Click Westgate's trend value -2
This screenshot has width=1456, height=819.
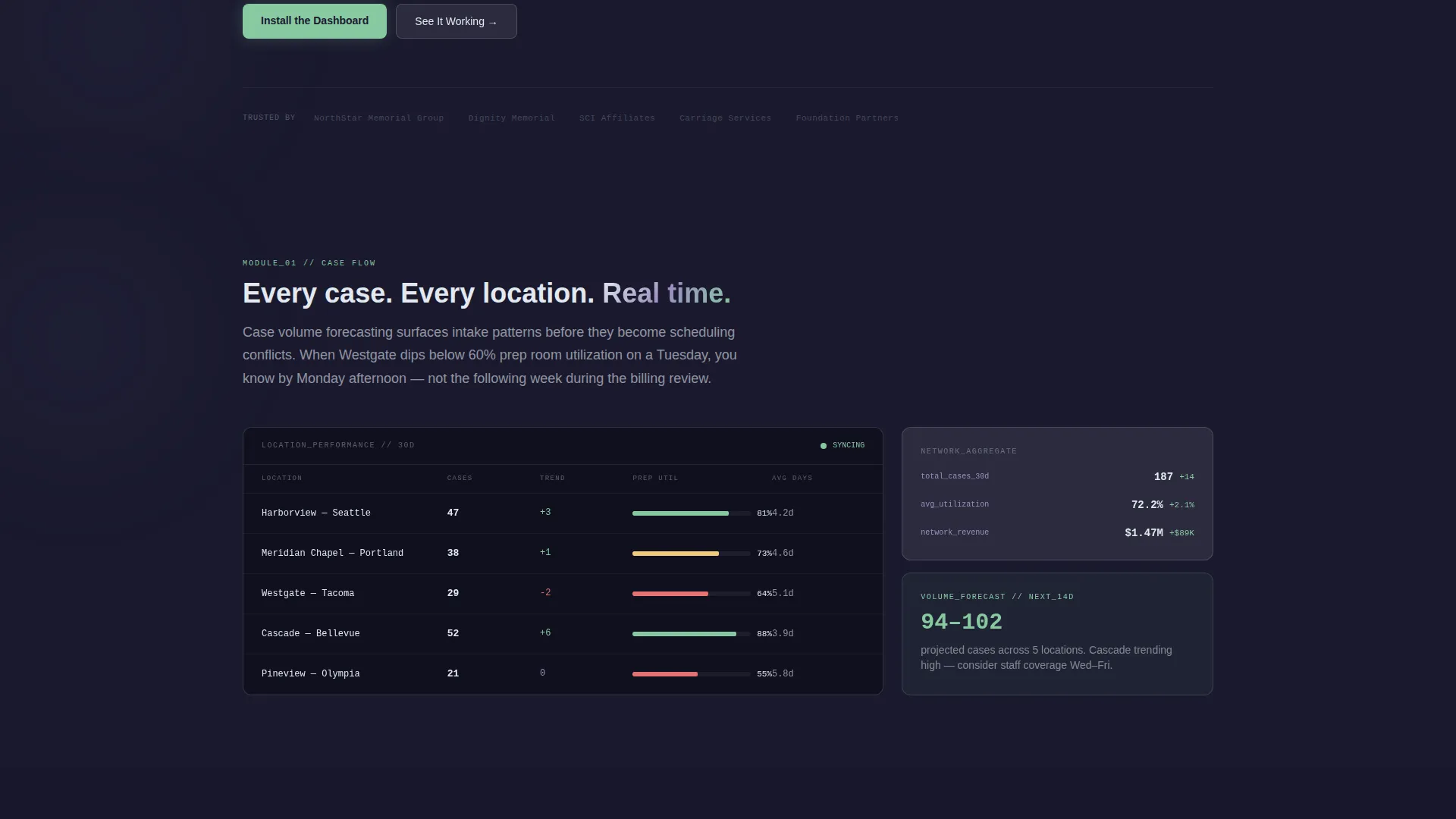pos(545,593)
